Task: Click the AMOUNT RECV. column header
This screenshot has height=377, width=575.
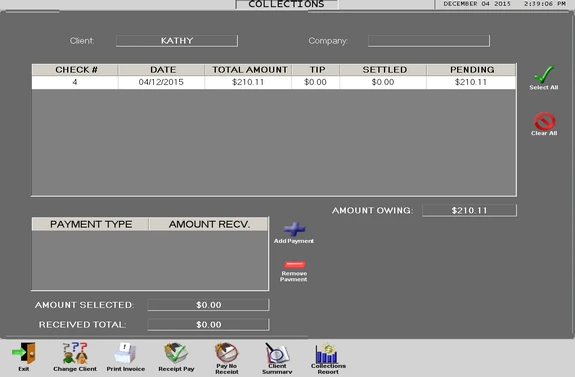Action: coord(209,224)
